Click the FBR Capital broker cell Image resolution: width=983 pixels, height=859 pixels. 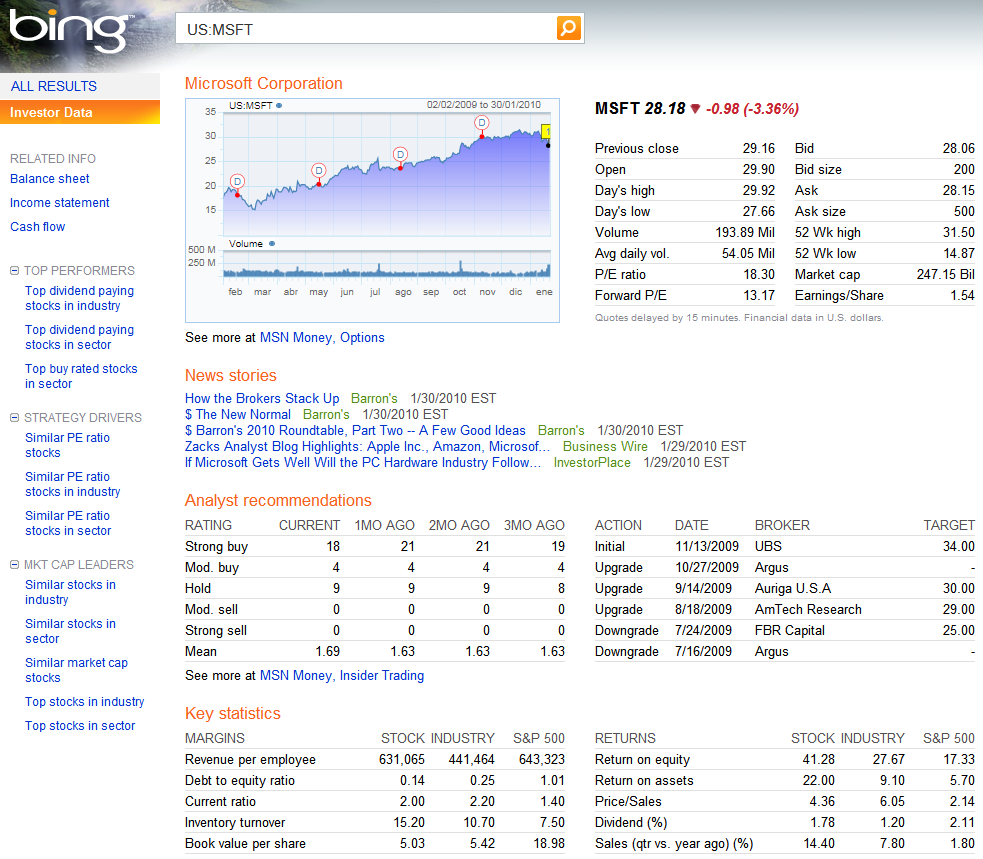click(790, 630)
